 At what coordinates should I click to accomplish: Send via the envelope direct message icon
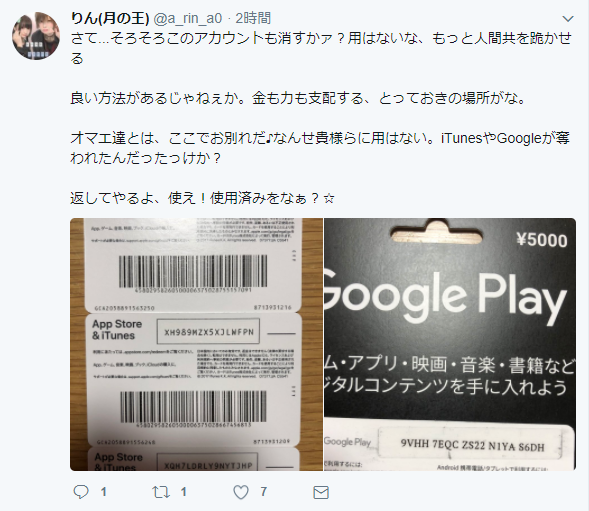[321, 492]
